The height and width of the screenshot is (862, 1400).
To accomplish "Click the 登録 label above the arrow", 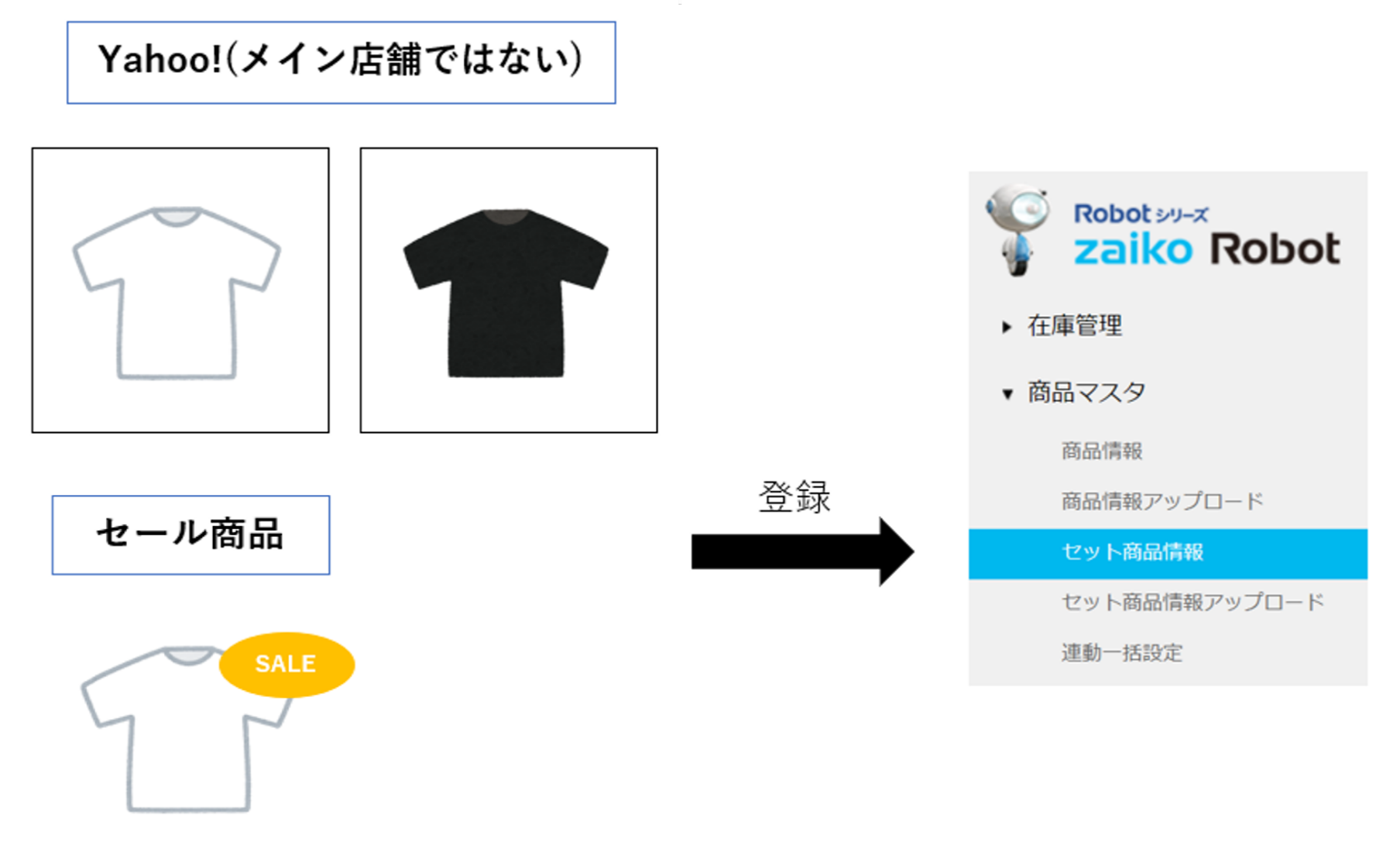I will [x=795, y=498].
